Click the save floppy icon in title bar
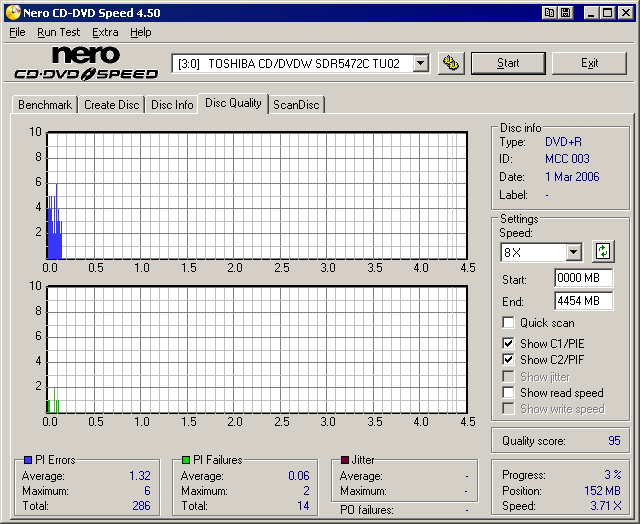Viewport: 640px width, 524px height. pyautogui.click(x=565, y=13)
